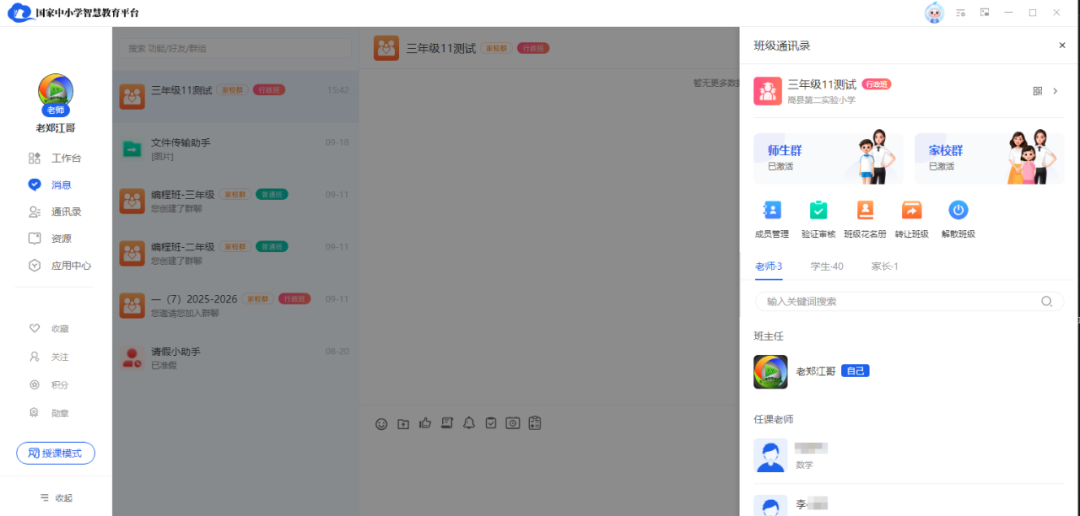Open the title bar menu list icon

tap(961, 12)
